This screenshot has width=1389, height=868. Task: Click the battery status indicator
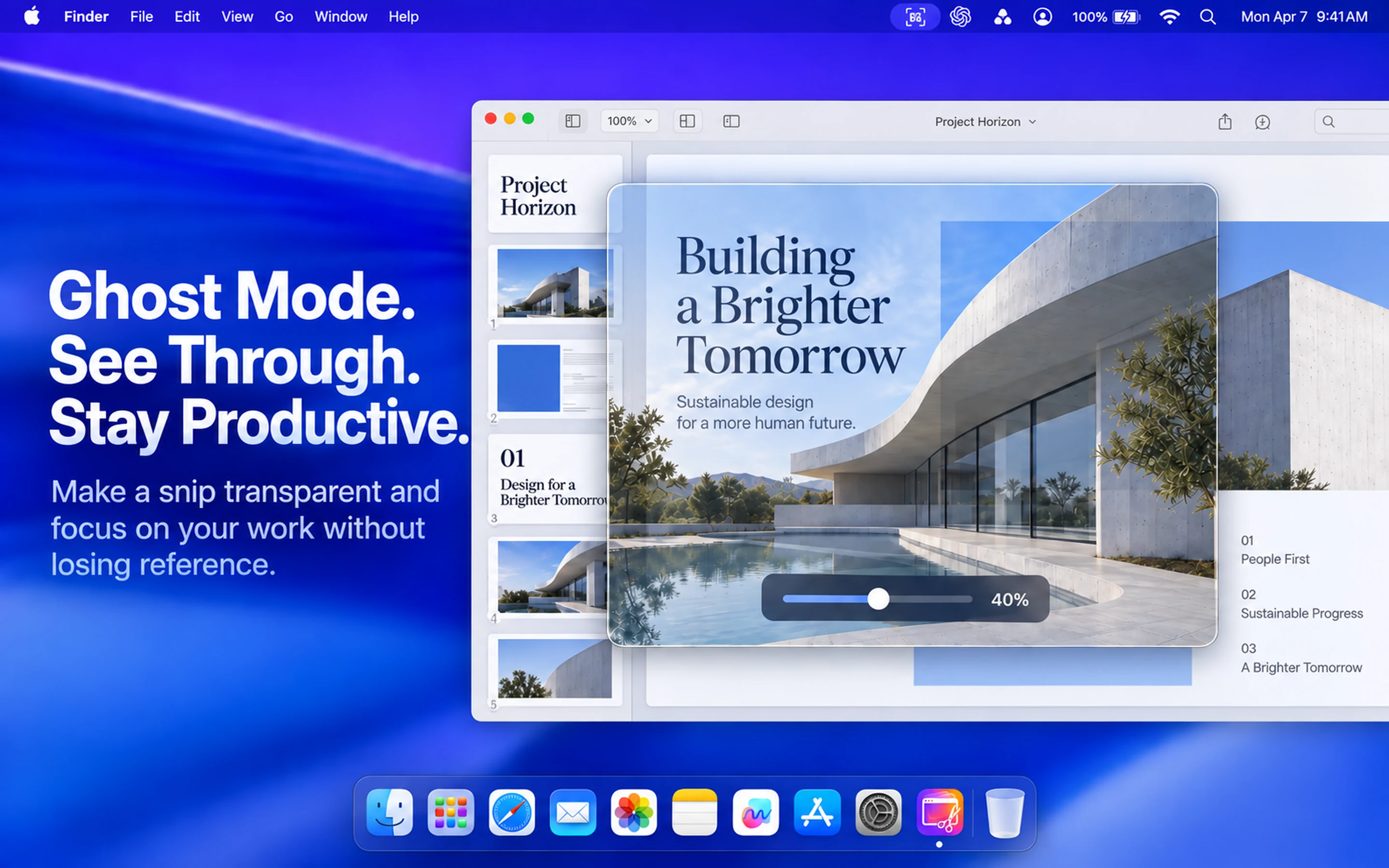click(1105, 17)
